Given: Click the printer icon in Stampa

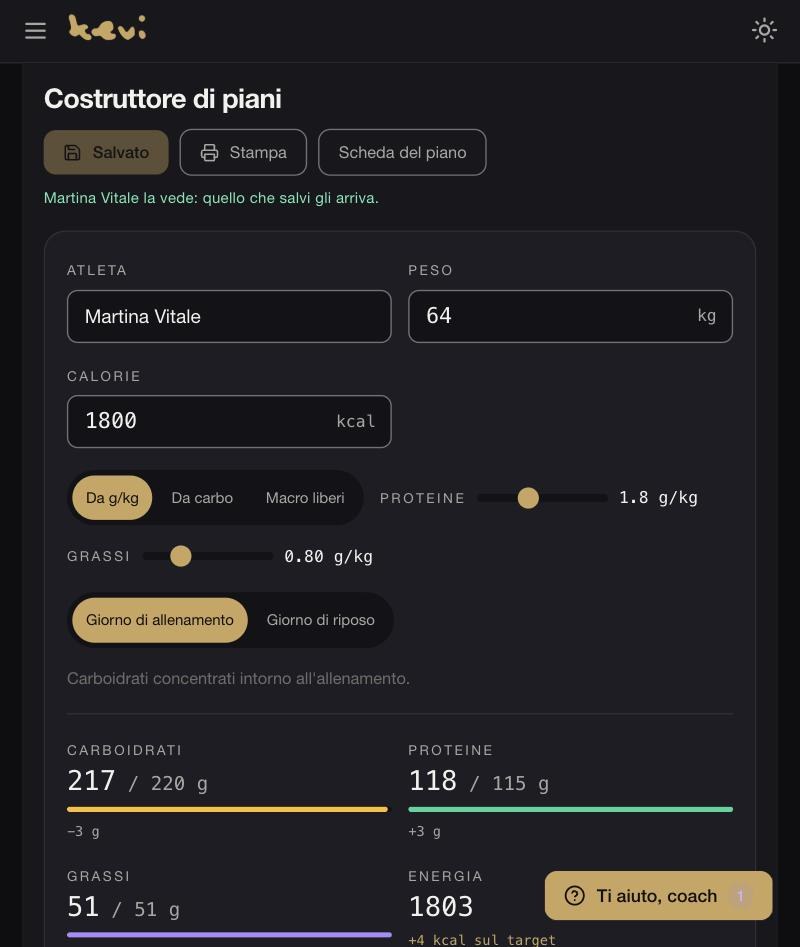Looking at the screenshot, I should point(210,153).
